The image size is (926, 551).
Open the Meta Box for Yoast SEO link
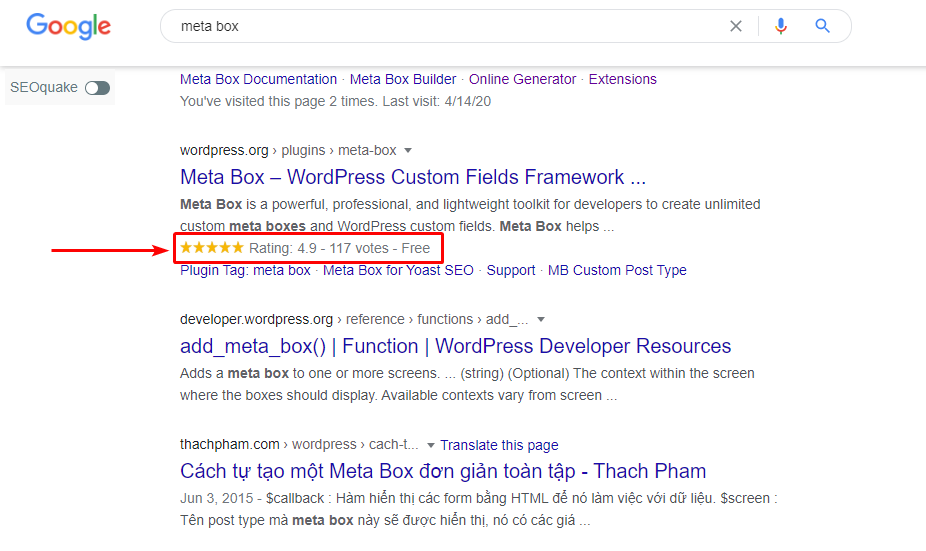coord(398,270)
